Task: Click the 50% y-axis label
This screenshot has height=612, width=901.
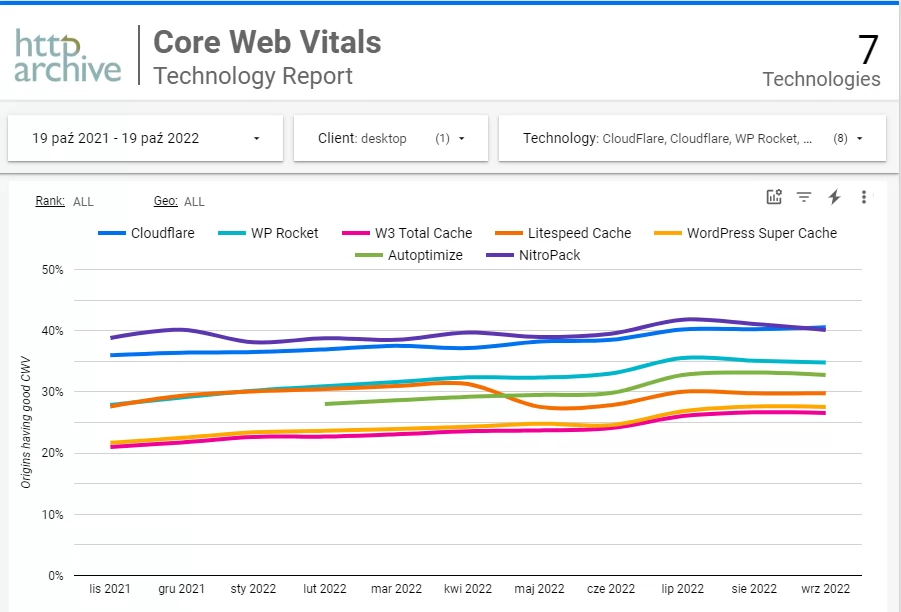Action: (52, 270)
